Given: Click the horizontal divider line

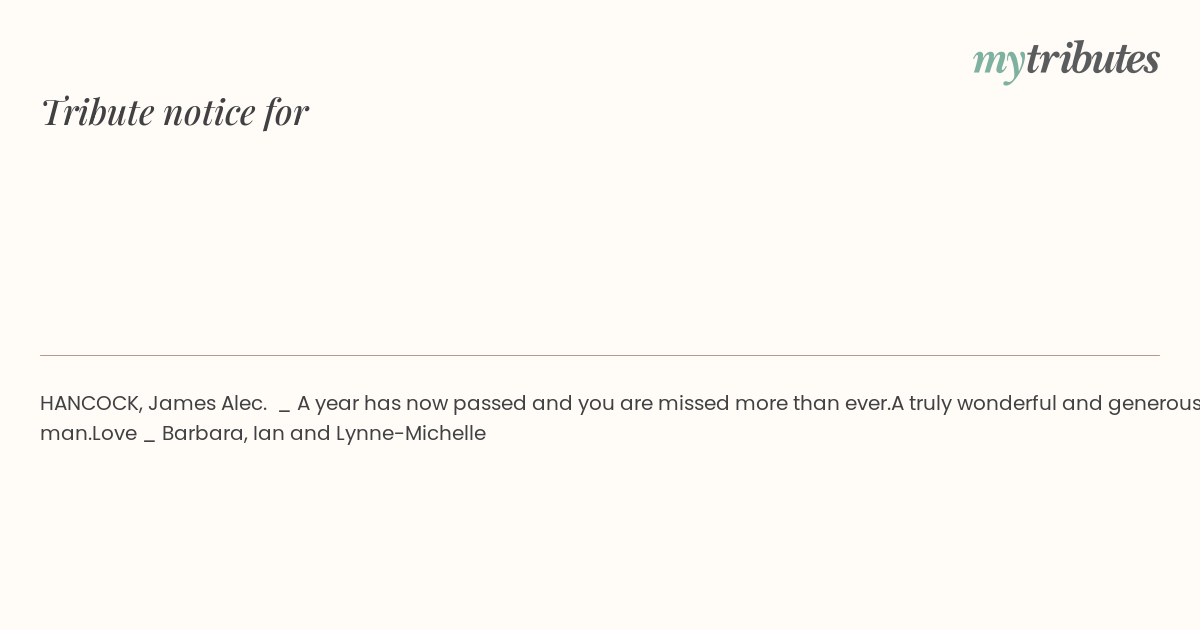Looking at the screenshot, I should (600, 355).
